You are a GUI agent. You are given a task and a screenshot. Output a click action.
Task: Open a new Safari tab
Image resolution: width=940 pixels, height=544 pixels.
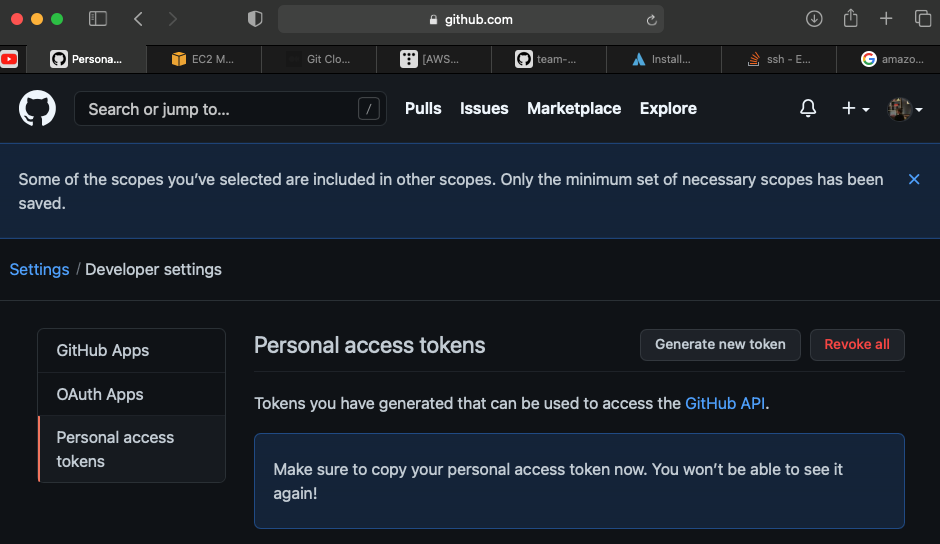click(x=886, y=19)
